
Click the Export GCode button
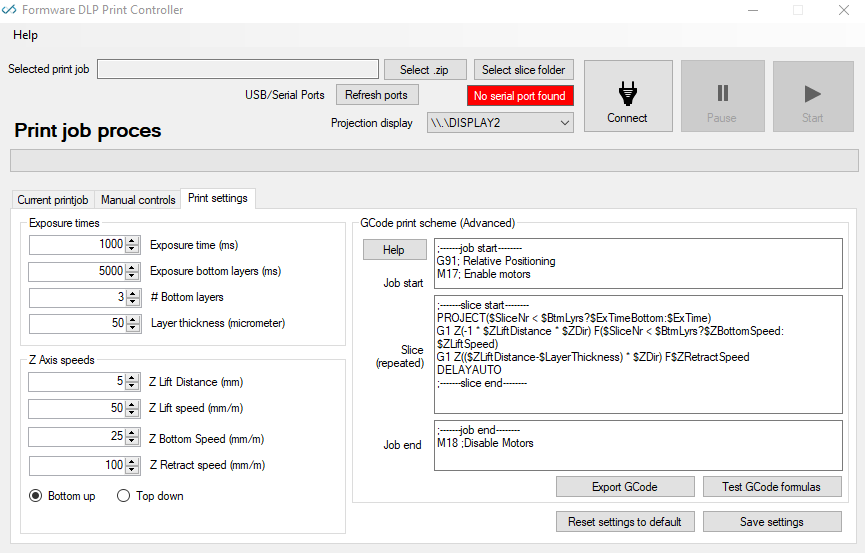(x=624, y=487)
